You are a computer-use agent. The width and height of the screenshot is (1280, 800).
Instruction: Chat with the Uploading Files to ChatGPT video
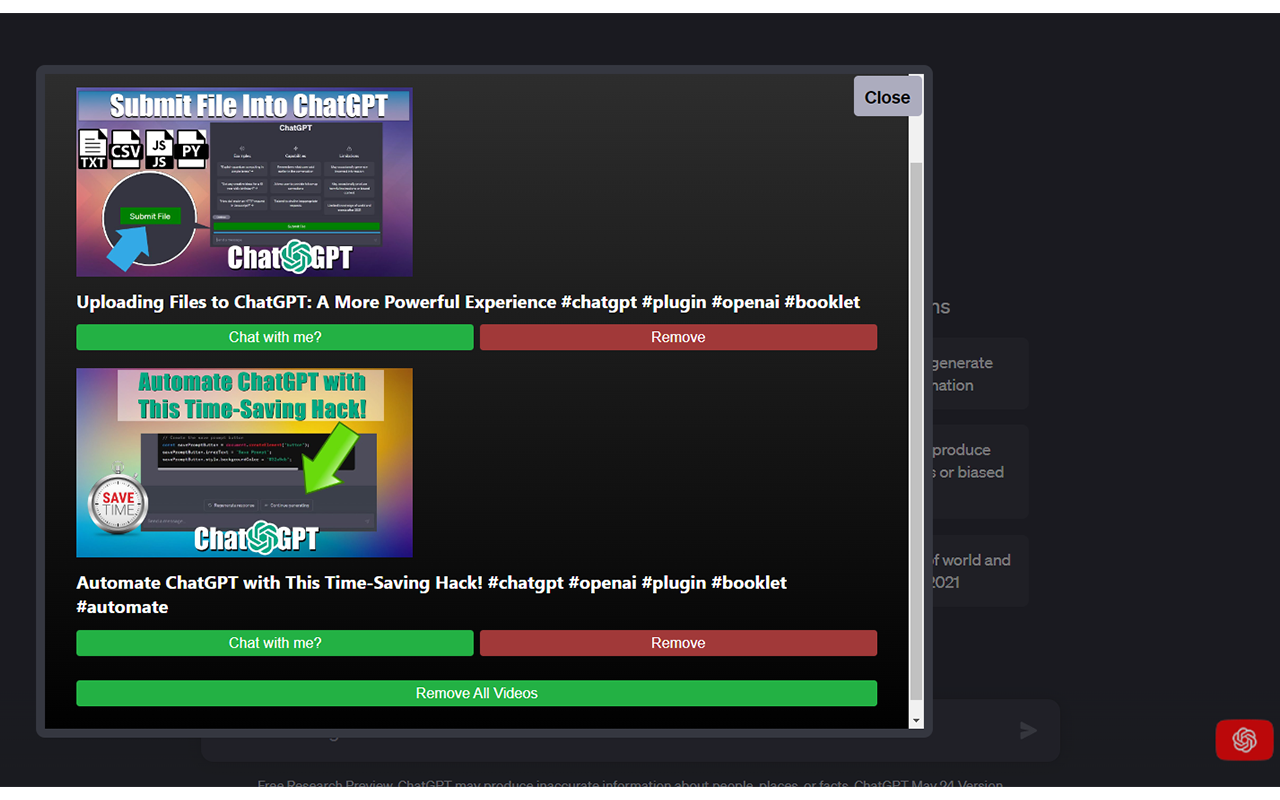[x=275, y=337]
